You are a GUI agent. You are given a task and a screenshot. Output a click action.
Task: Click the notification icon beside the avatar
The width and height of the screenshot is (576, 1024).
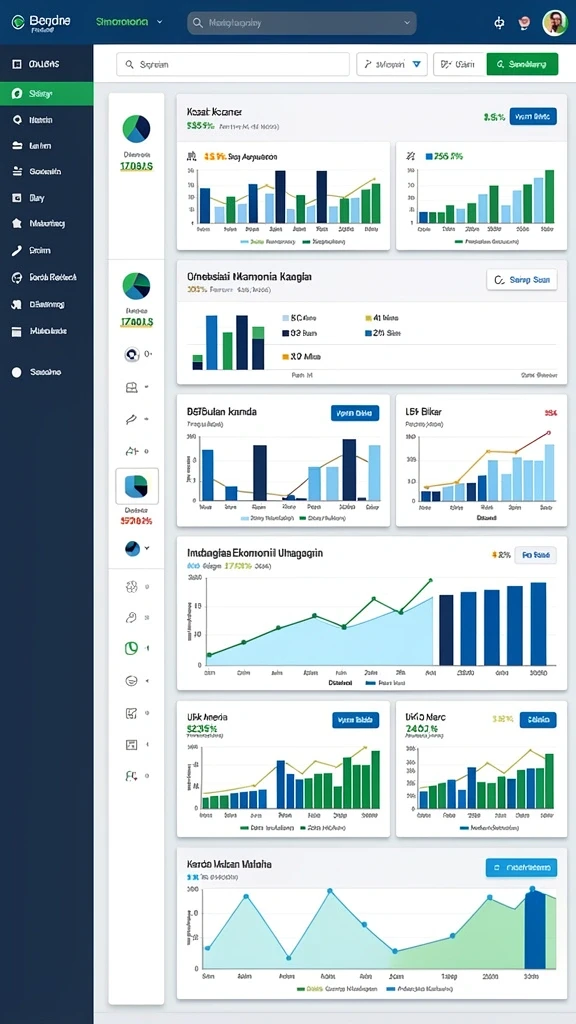pos(523,23)
